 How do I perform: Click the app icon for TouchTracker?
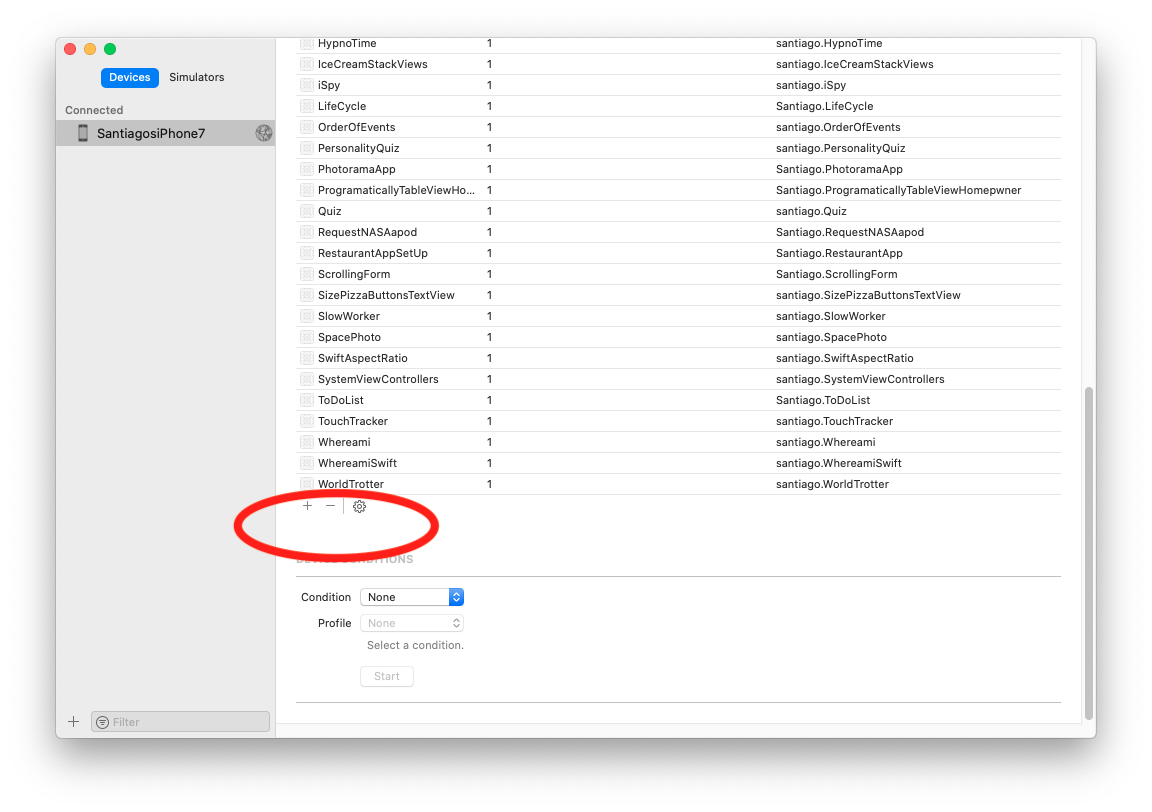pyautogui.click(x=307, y=421)
